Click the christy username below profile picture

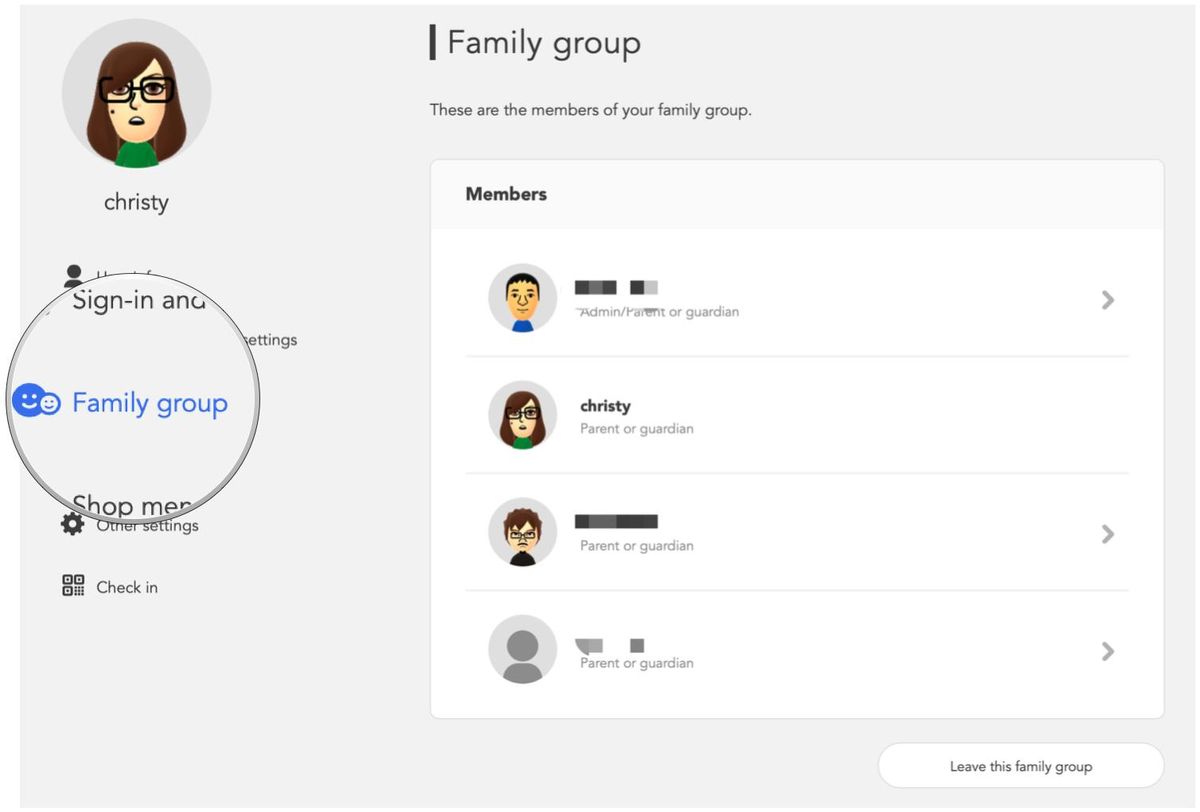tap(136, 202)
